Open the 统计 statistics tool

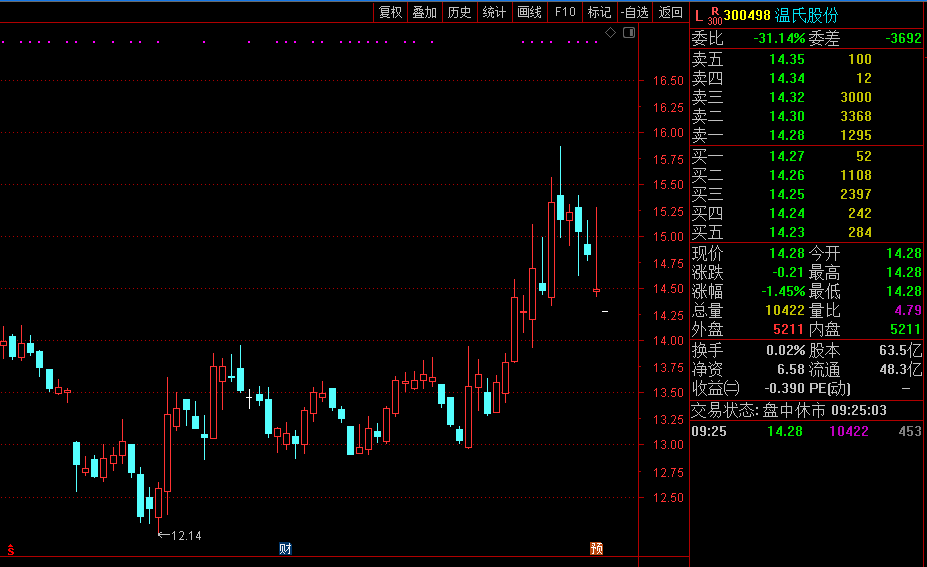[494, 12]
